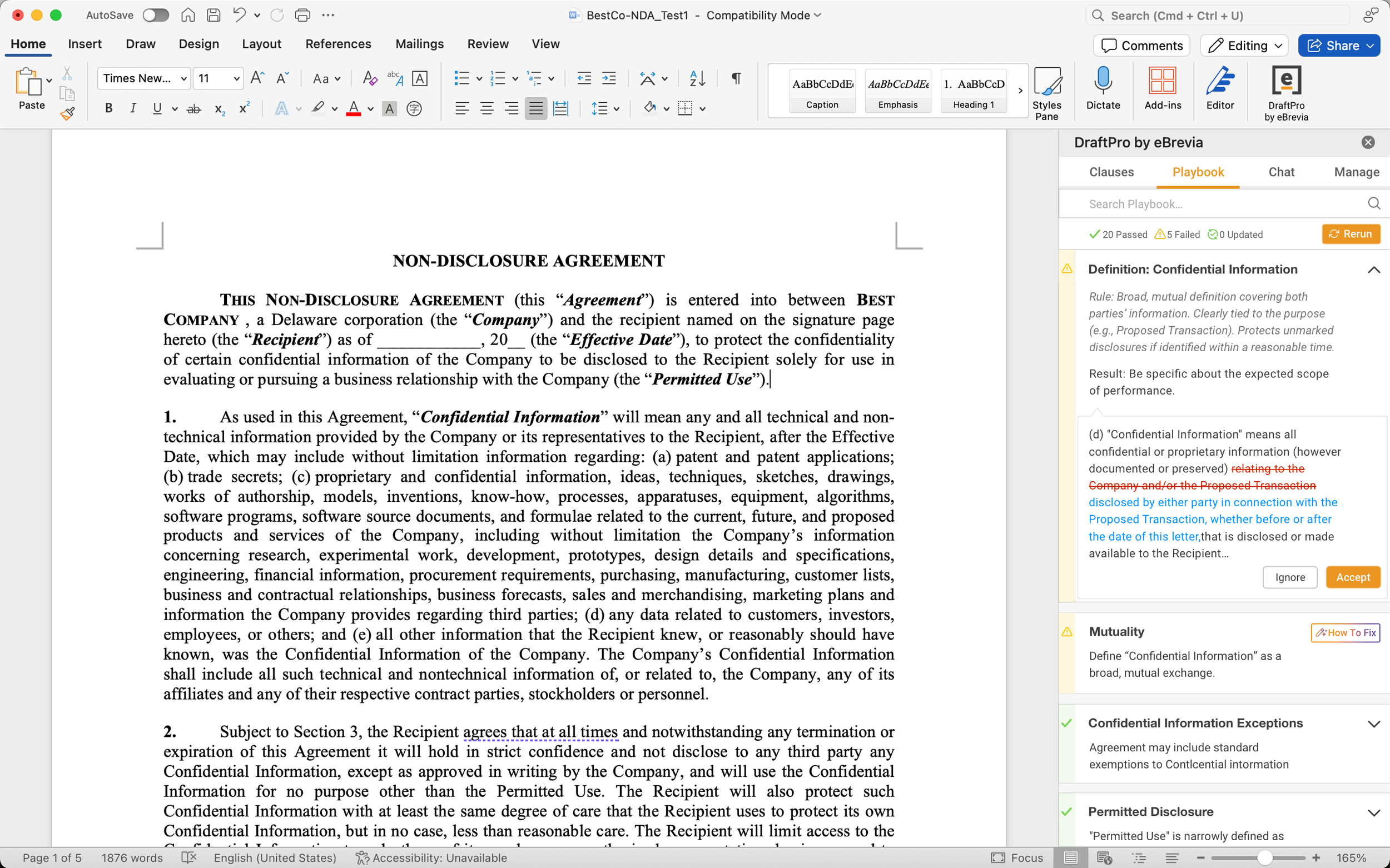The width and height of the screenshot is (1390, 868).
Task: Close the DraftPro by eBrevia pane
Action: point(1368,142)
